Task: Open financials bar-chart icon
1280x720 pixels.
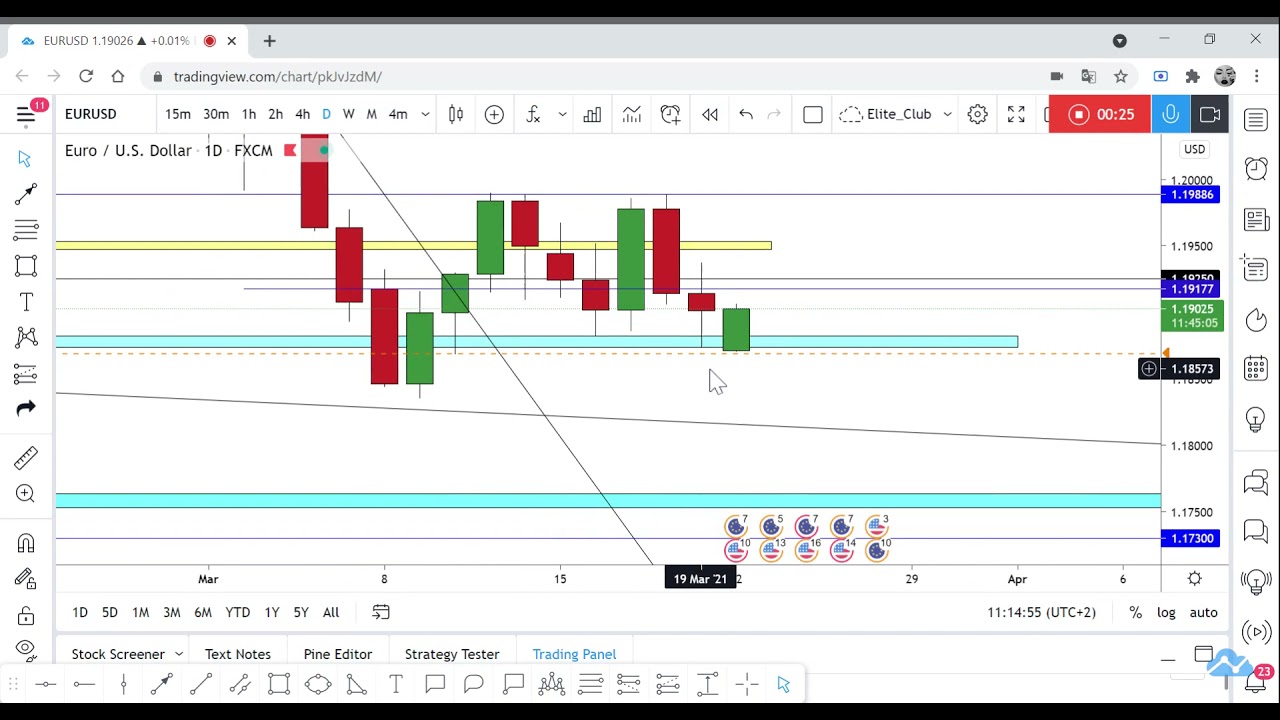Action: point(592,114)
